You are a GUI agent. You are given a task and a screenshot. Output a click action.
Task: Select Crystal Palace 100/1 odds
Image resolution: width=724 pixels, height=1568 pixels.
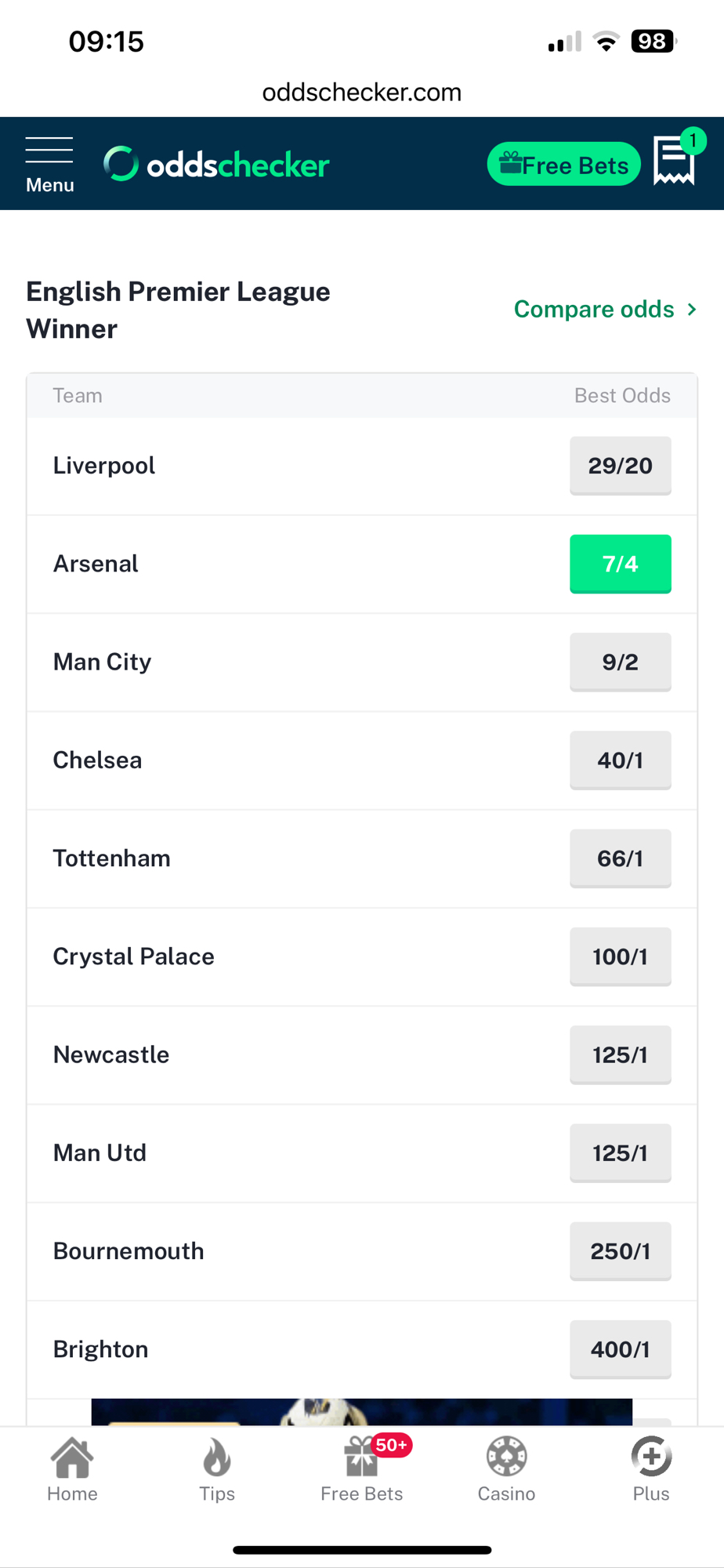point(620,956)
